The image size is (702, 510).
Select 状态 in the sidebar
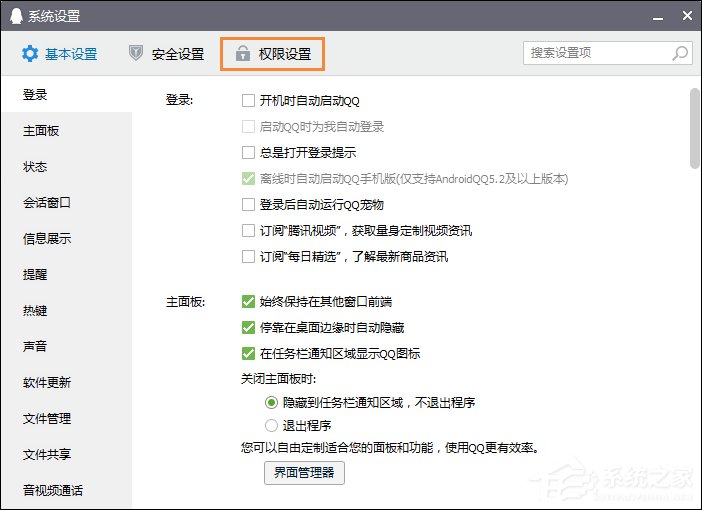(66, 167)
